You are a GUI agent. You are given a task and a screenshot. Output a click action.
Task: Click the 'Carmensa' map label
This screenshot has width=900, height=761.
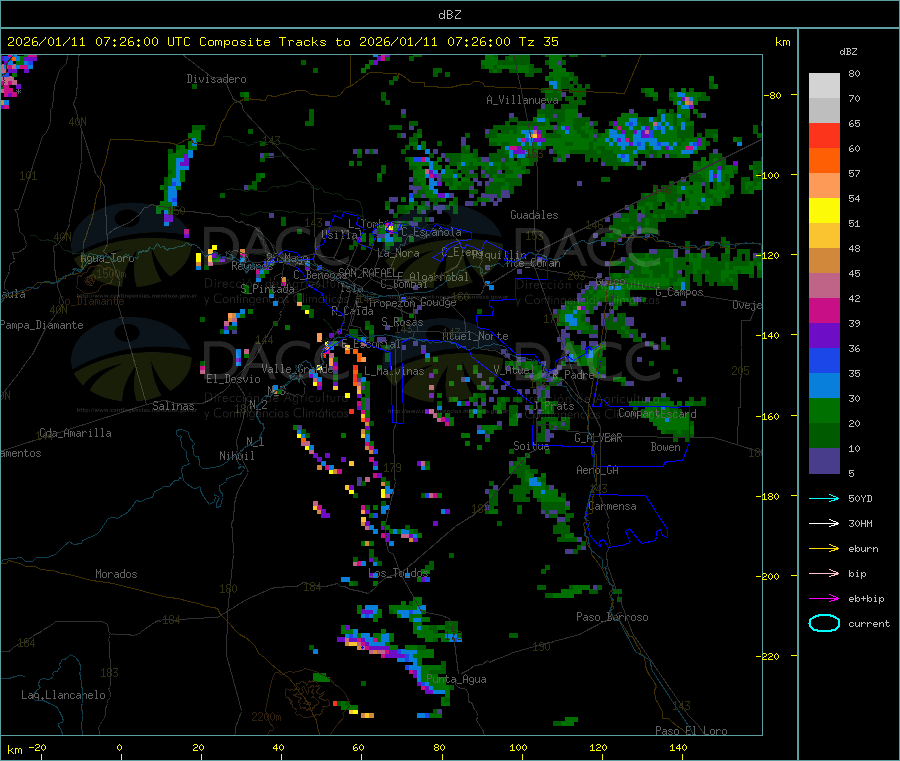coord(612,507)
